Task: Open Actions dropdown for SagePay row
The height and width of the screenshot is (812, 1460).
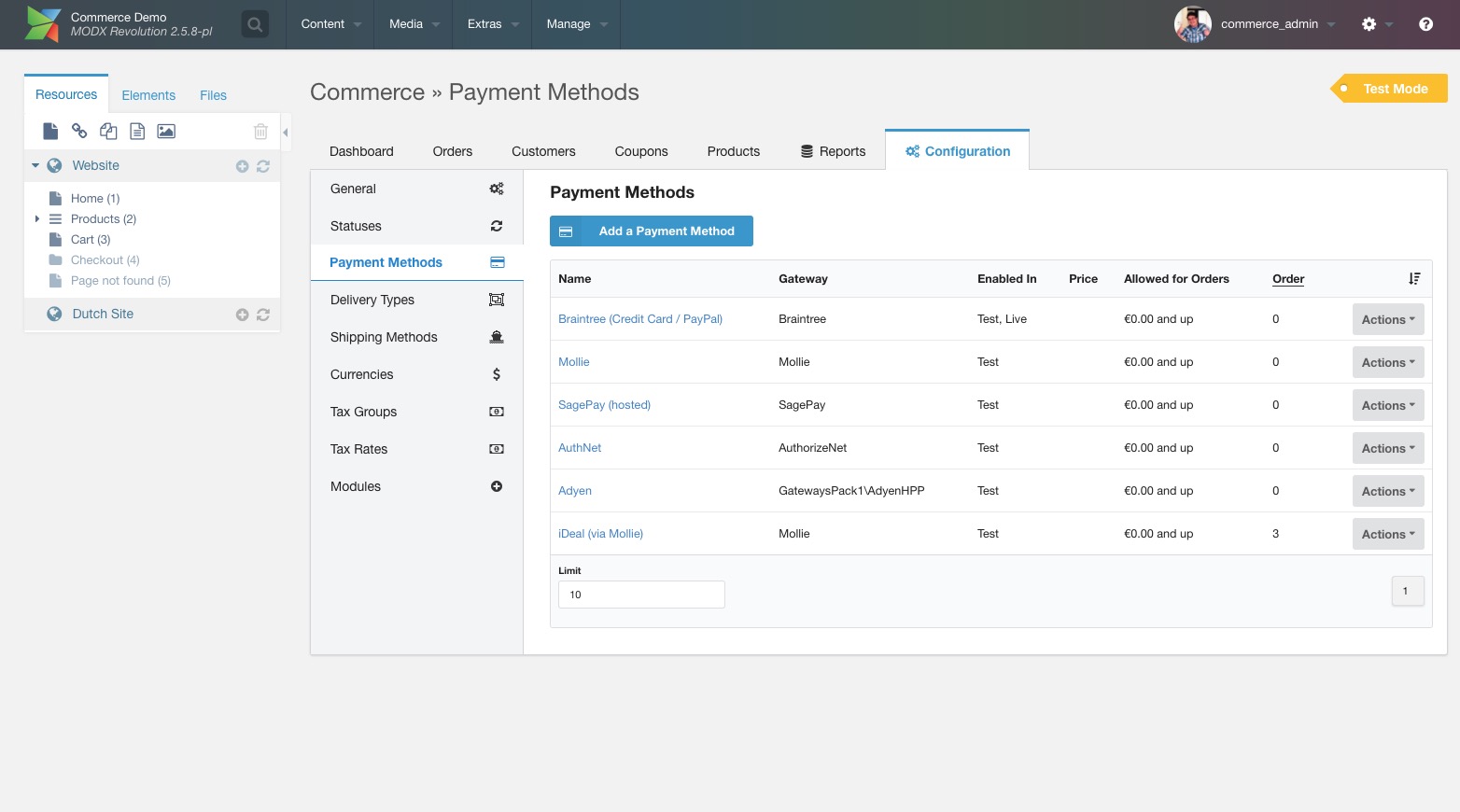Action: 1388,405
